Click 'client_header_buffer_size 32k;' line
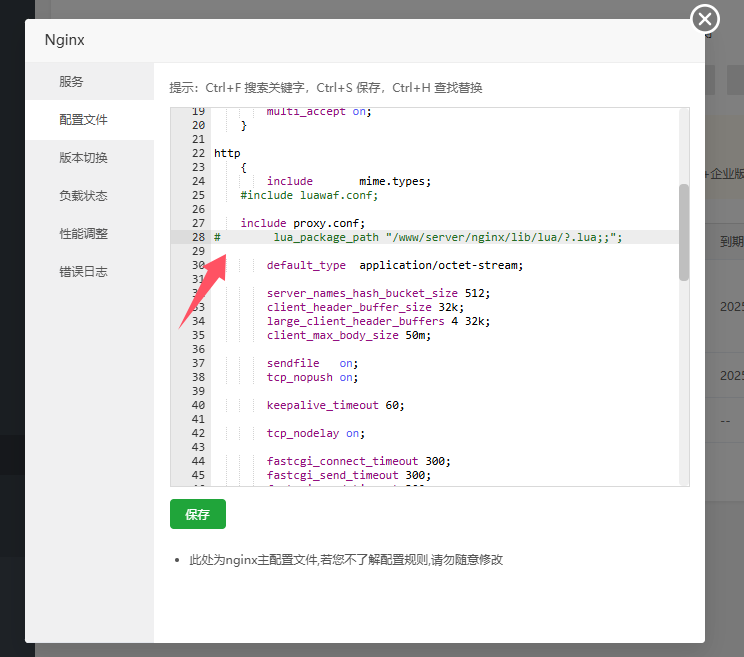This screenshot has width=744, height=657. point(365,307)
